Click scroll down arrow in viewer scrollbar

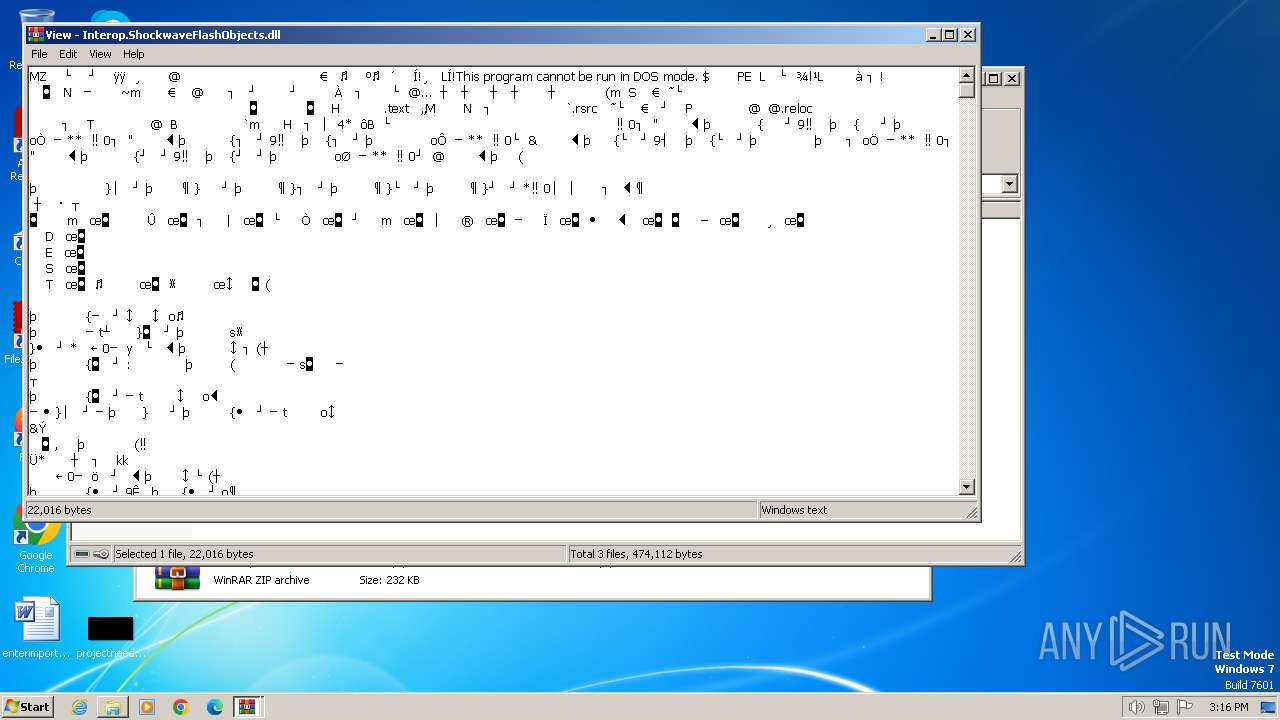(967, 488)
